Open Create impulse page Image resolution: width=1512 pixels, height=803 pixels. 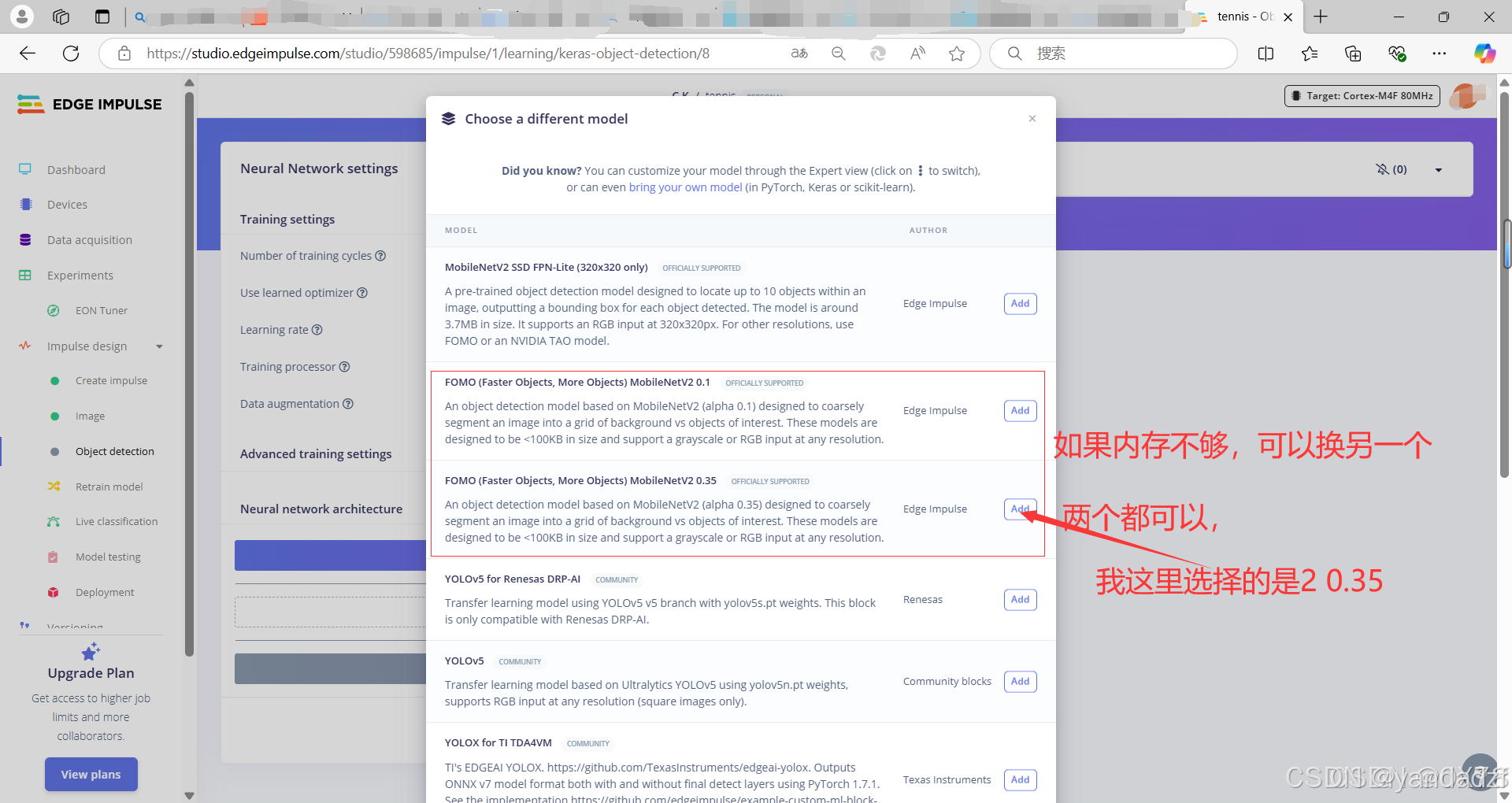click(111, 381)
